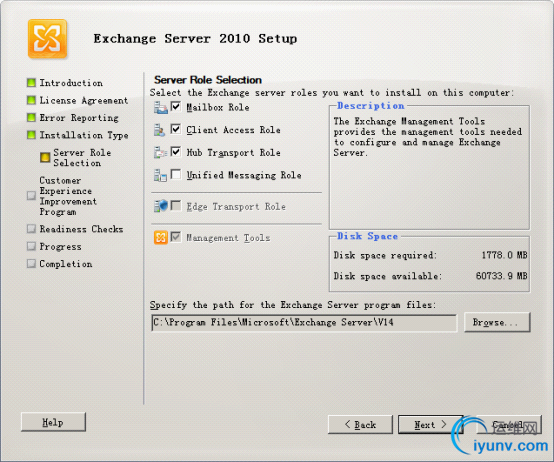Open the Browse... path dialog
The width and height of the screenshot is (554, 462).
click(x=497, y=322)
